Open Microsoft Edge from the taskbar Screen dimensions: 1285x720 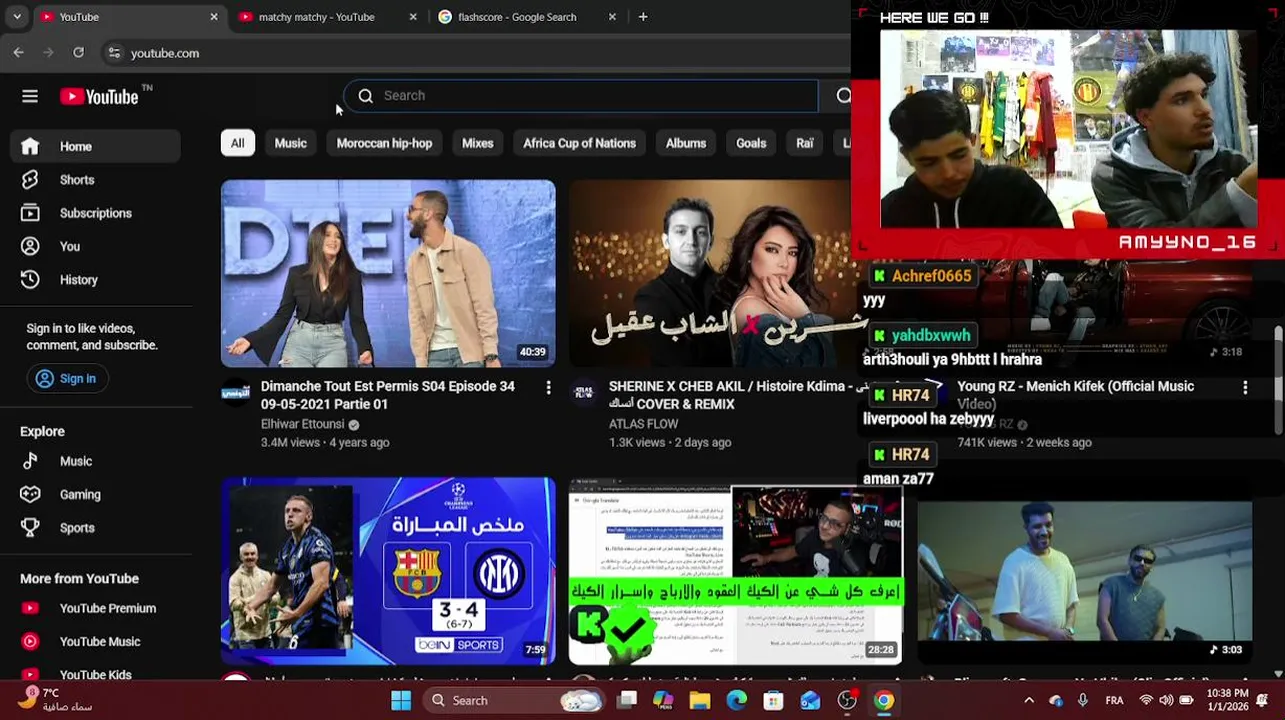[x=736, y=701]
